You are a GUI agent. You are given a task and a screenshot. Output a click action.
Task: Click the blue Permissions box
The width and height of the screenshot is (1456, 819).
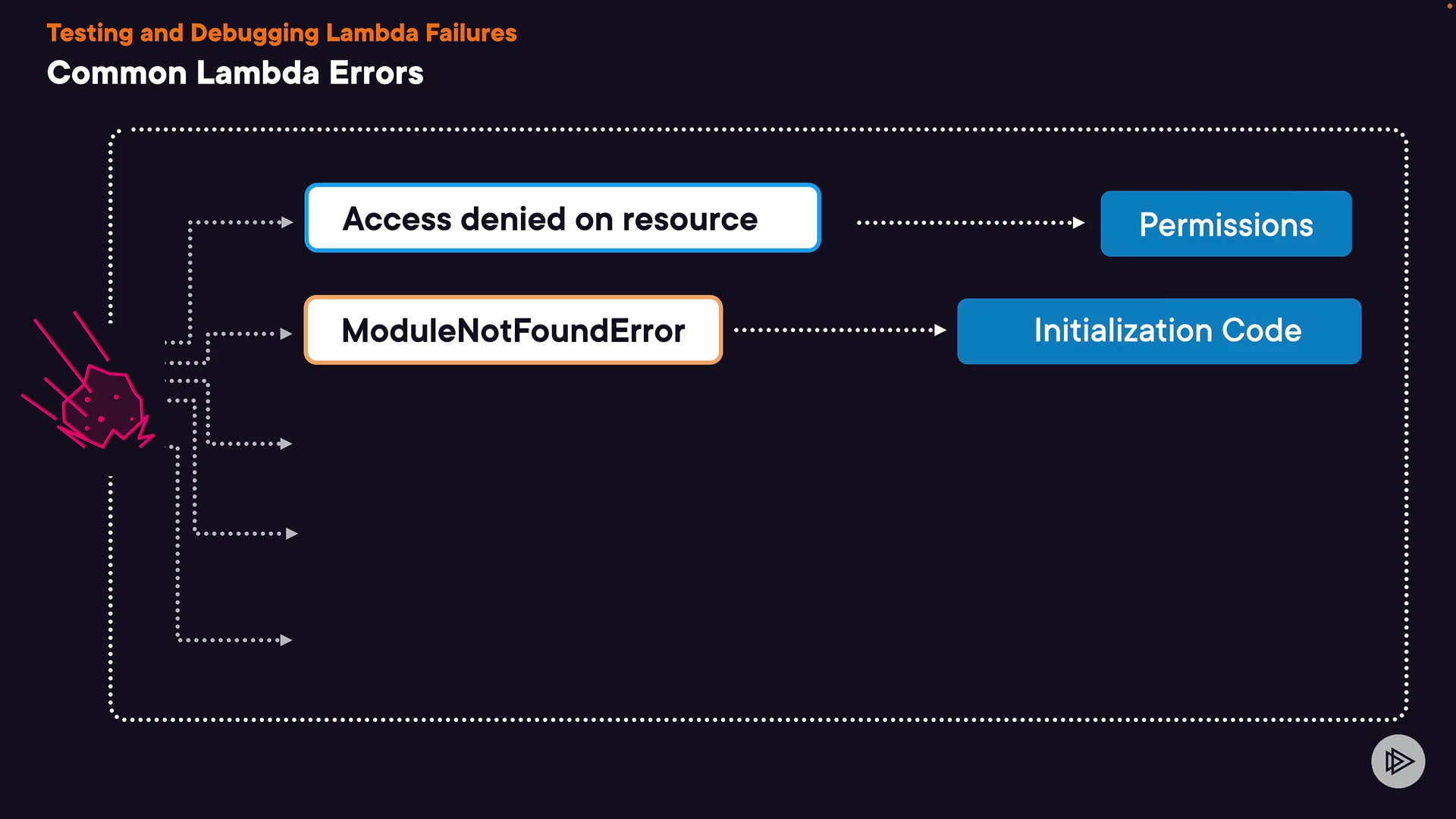[1225, 224]
